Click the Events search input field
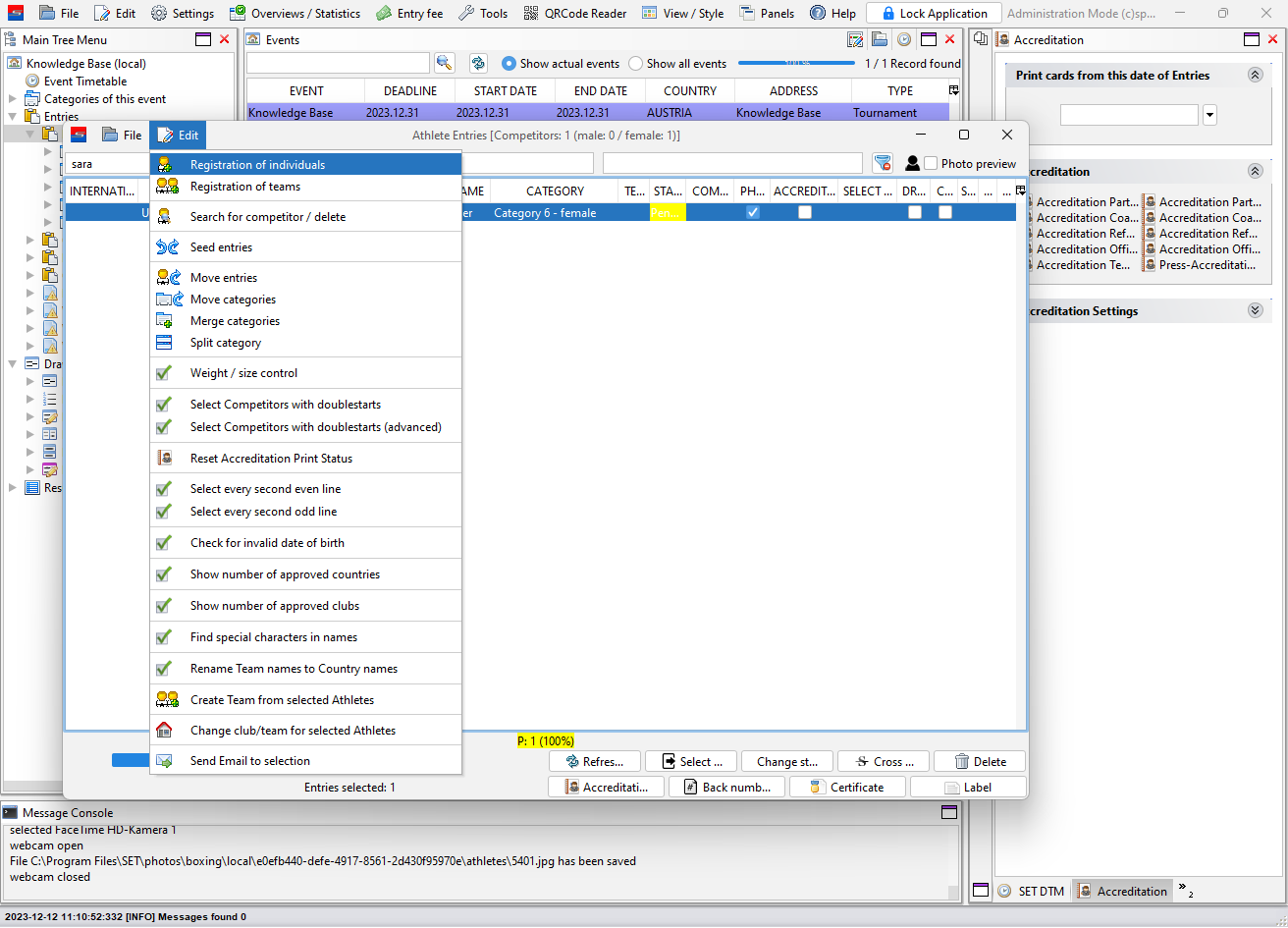This screenshot has width=1288, height=928. (x=338, y=63)
